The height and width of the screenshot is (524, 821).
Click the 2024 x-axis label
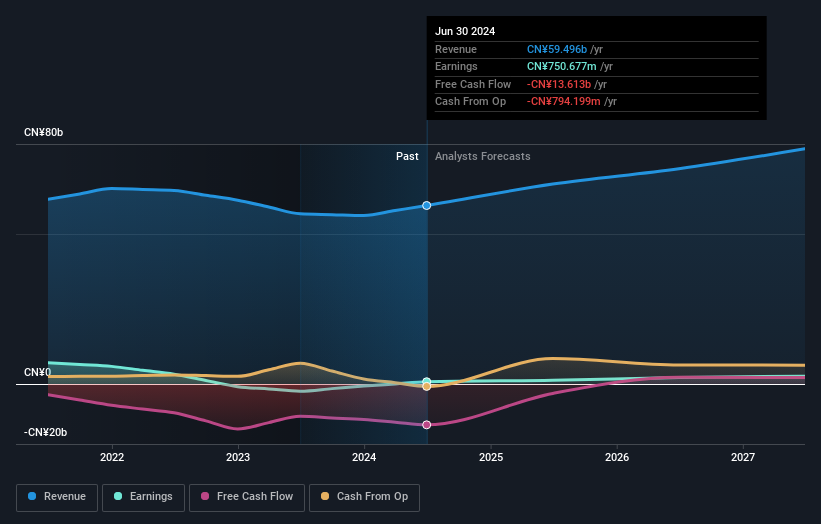[x=364, y=458]
